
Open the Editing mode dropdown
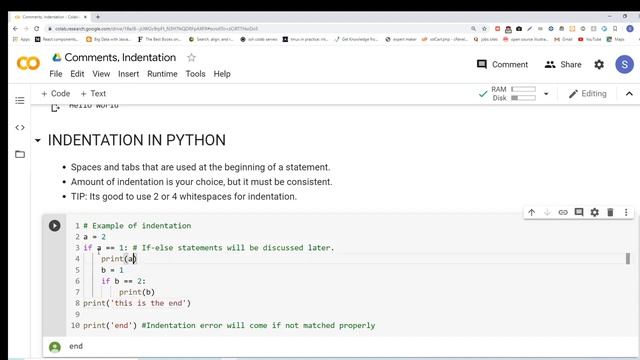588,94
